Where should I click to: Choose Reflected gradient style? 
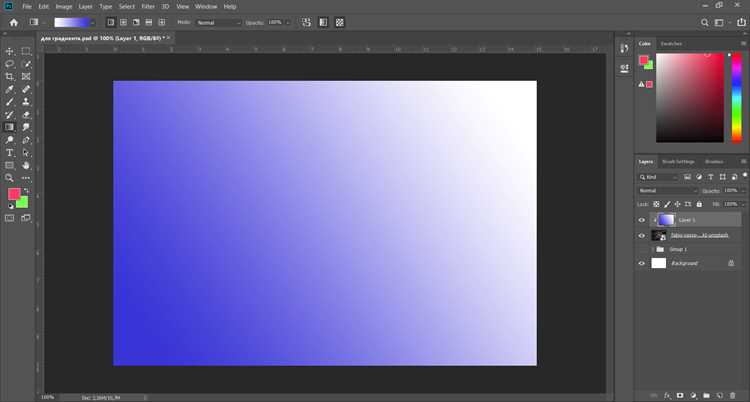pos(149,22)
